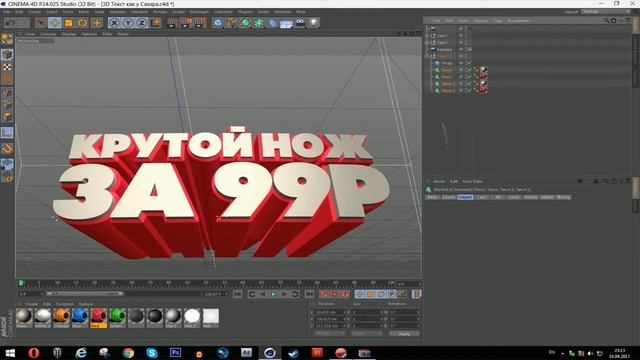640x360 pixels.
Task: Click the orange snap magnet icon in left palette
Action: (7, 149)
